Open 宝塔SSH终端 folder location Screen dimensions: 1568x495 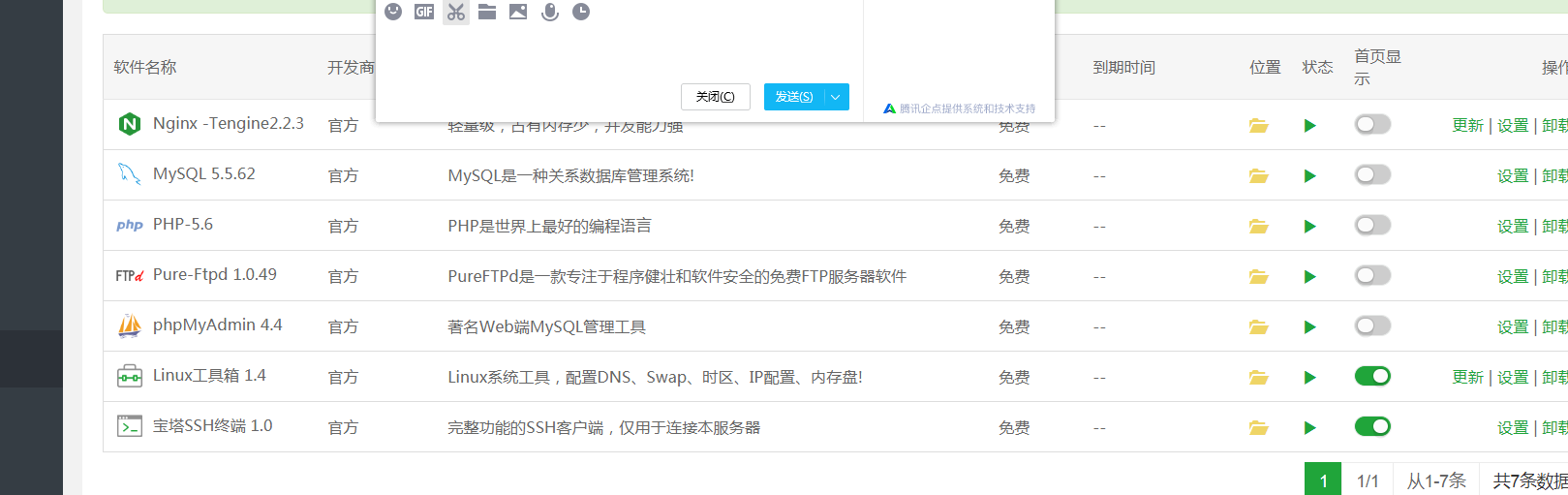[1259, 427]
